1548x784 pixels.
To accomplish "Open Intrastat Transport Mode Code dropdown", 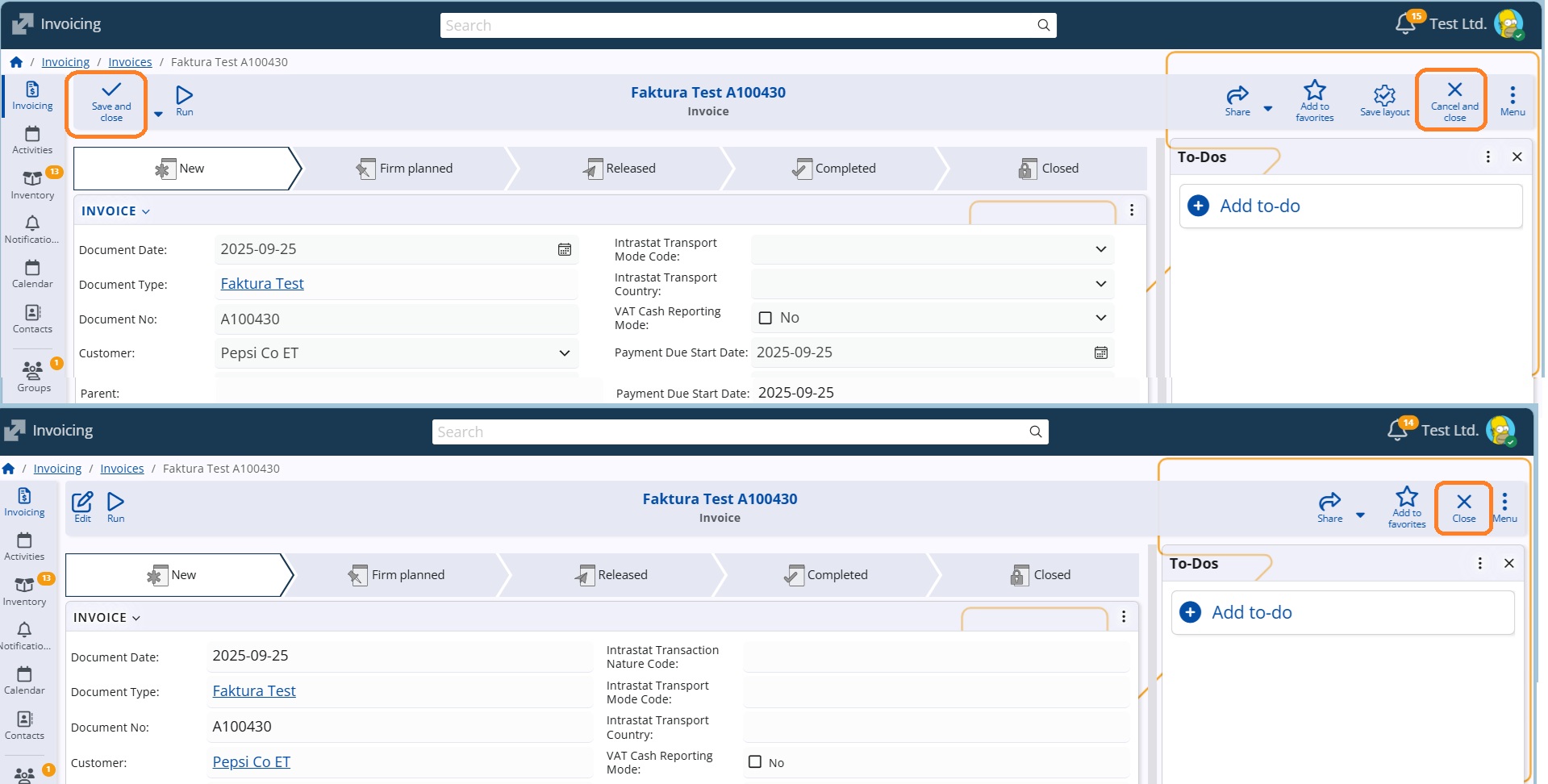I will pyautogui.click(x=1101, y=249).
